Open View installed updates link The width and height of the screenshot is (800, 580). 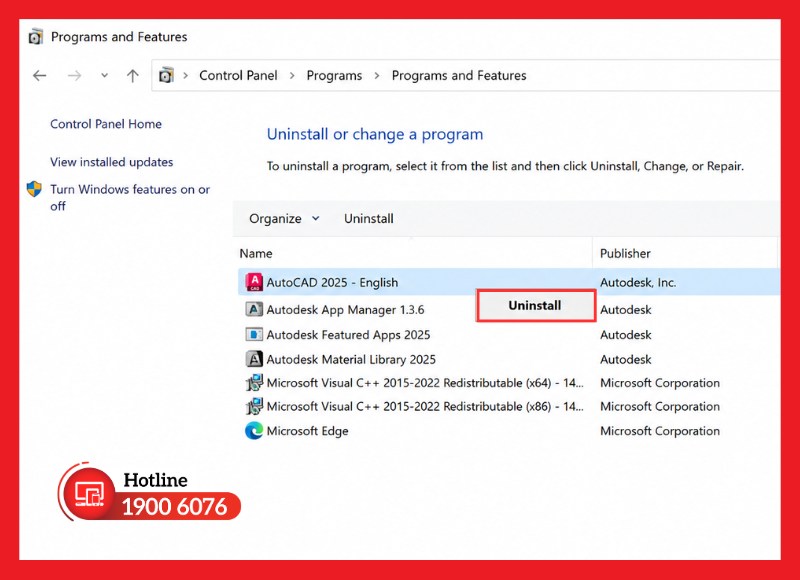[x=111, y=162]
